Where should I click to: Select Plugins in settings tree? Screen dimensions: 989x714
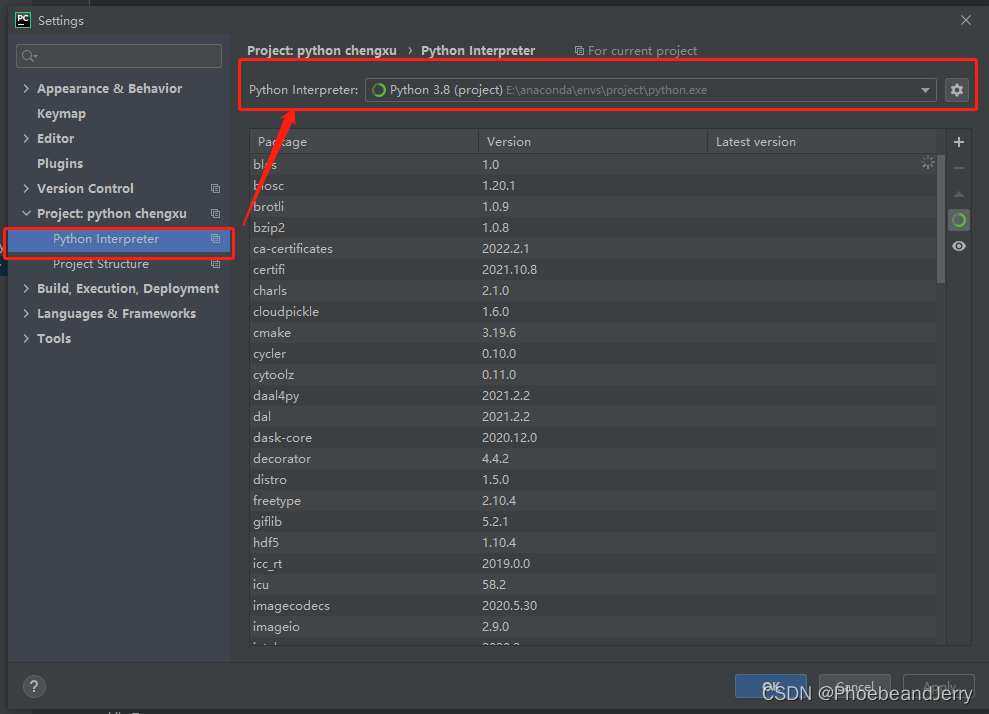point(60,163)
